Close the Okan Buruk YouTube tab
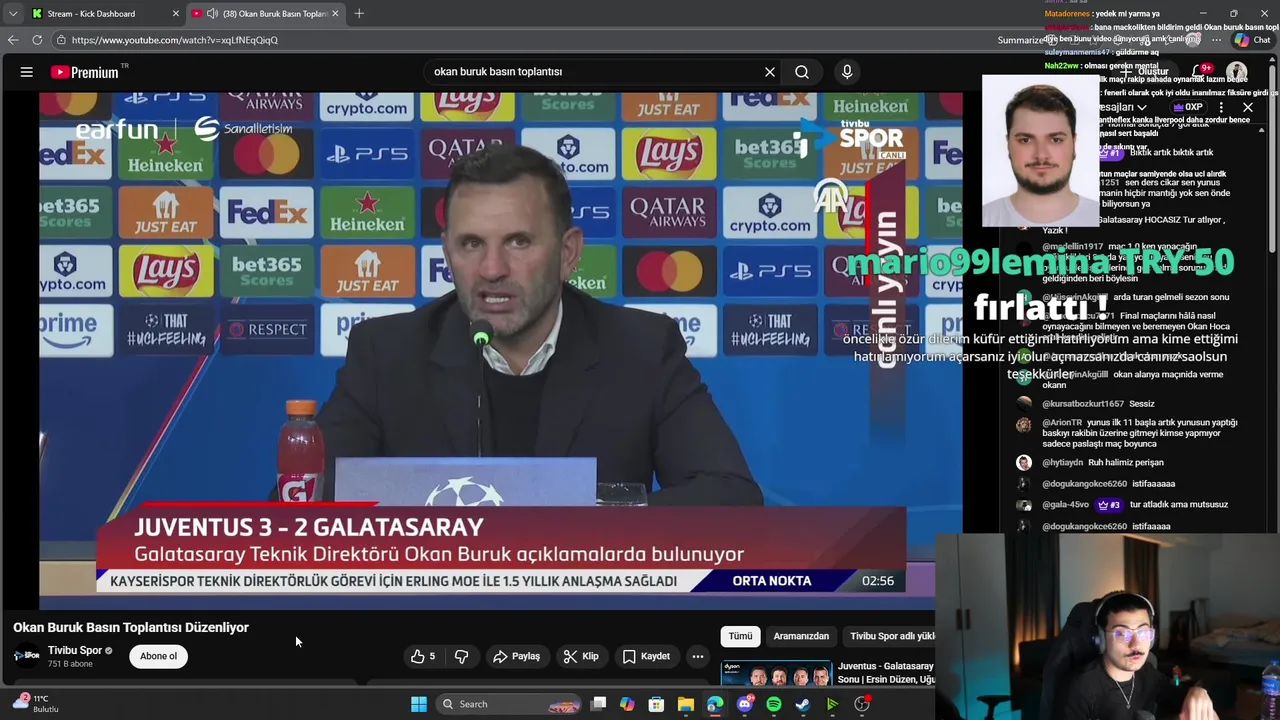Screen dimensions: 1280x720 click(335, 14)
